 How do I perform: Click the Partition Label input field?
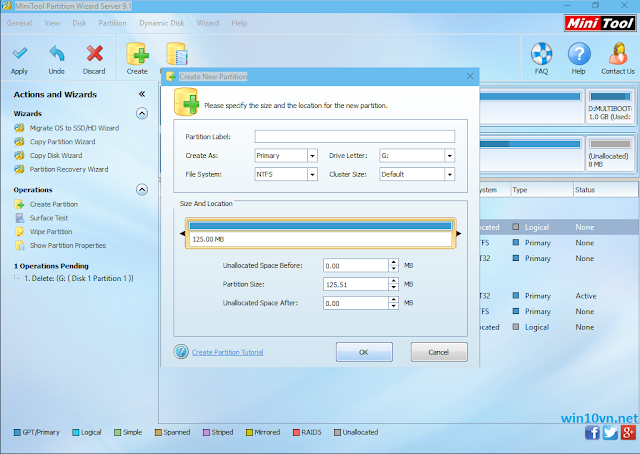pos(355,136)
